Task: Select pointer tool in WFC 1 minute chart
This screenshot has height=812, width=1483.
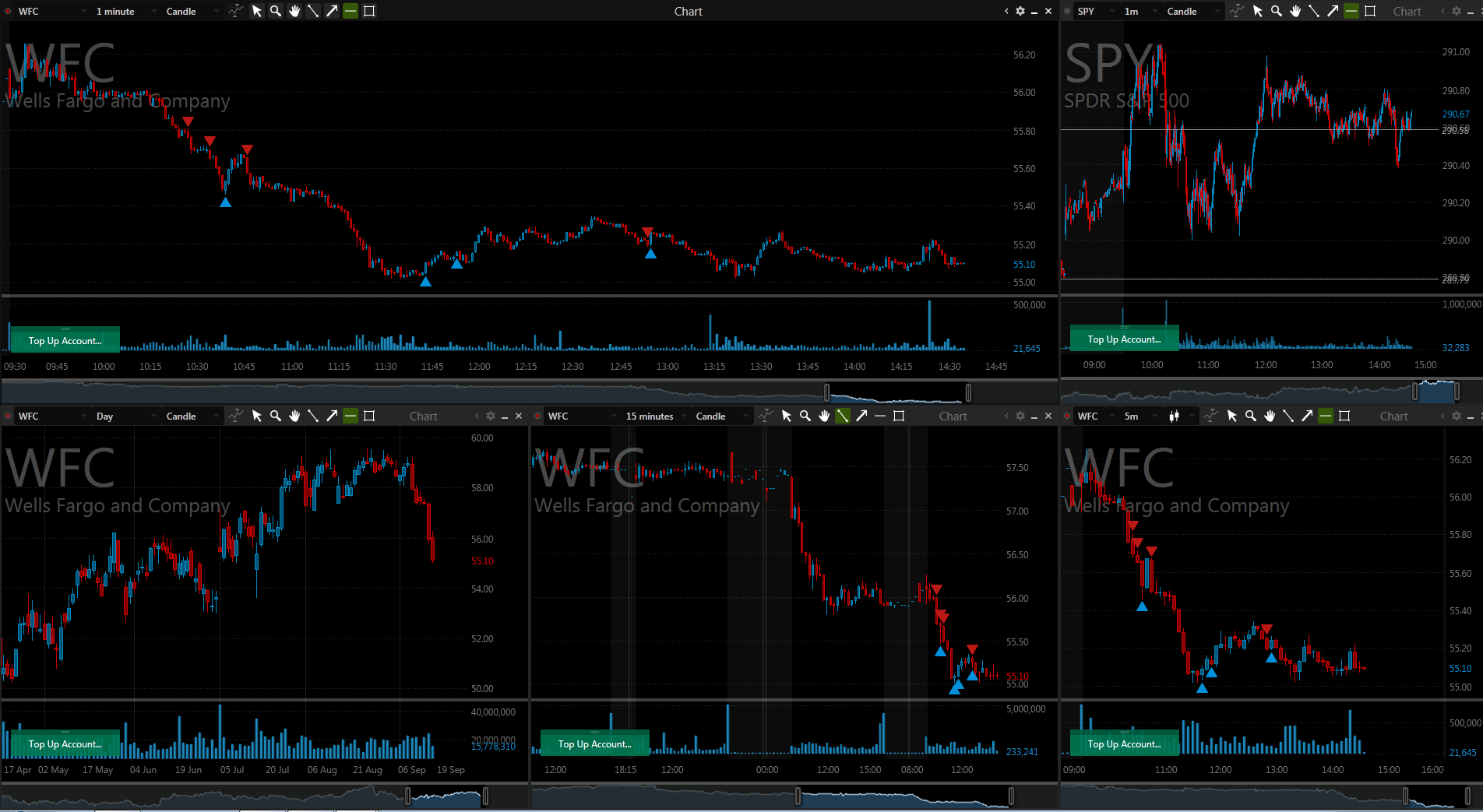Action: click(x=257, y=11)
